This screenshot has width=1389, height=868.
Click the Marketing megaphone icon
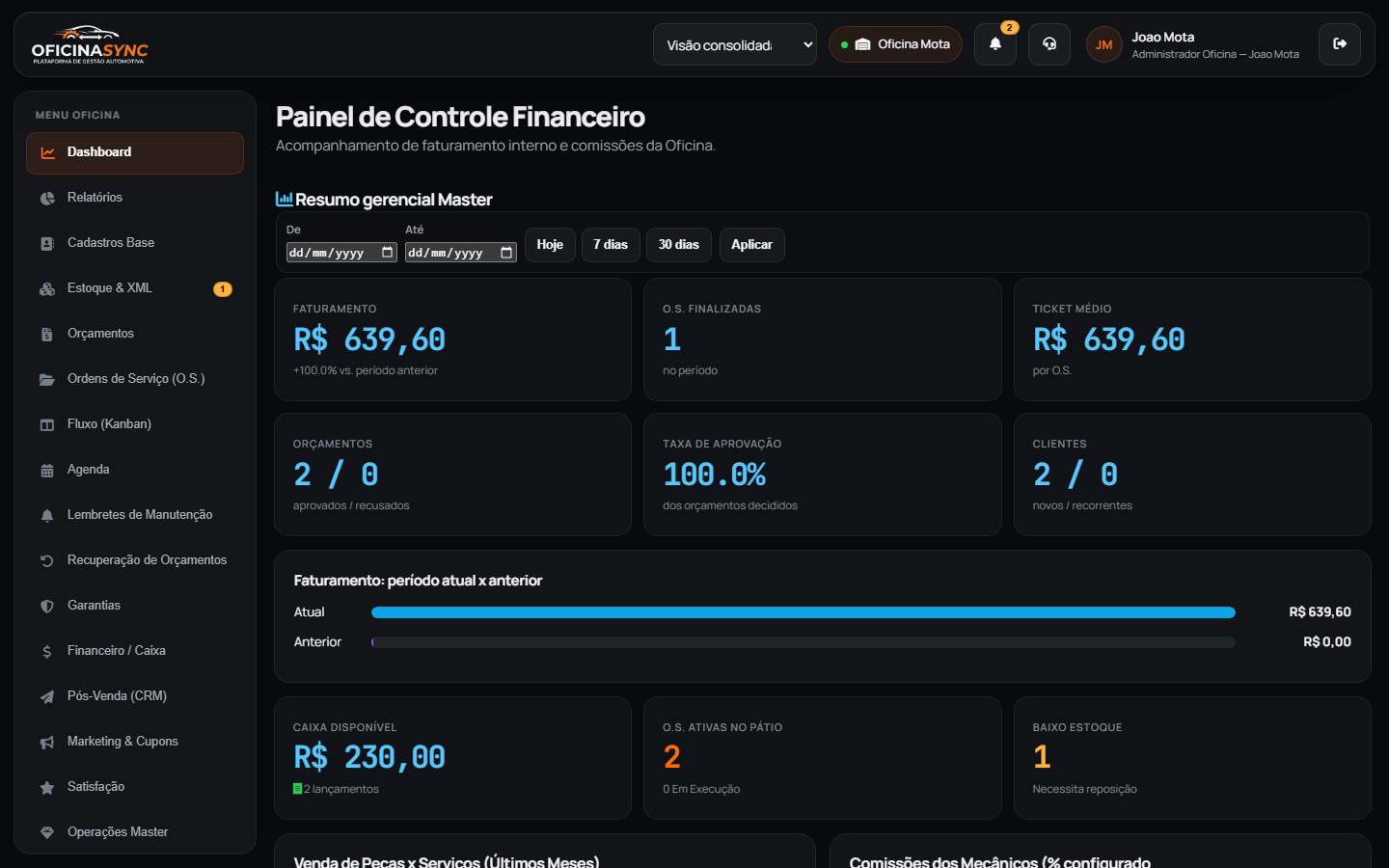click(47, 742)
